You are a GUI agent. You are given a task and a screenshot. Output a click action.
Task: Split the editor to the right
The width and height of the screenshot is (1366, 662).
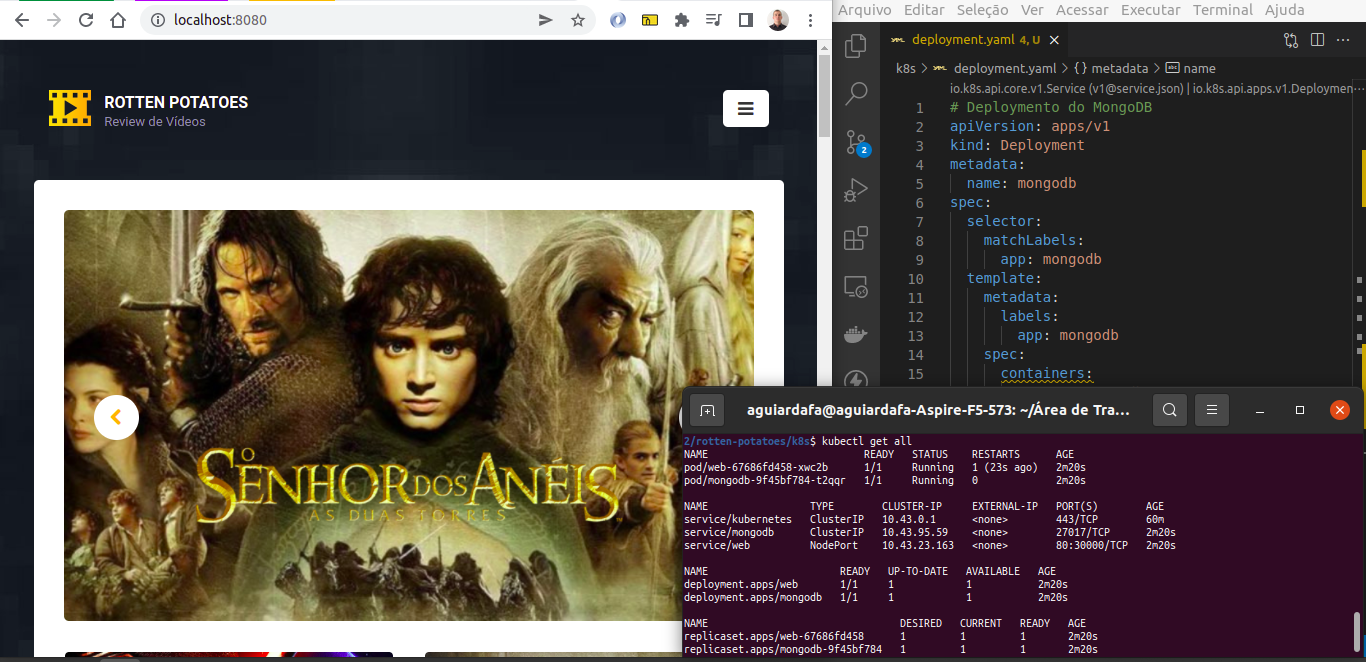coord(1317,40)
